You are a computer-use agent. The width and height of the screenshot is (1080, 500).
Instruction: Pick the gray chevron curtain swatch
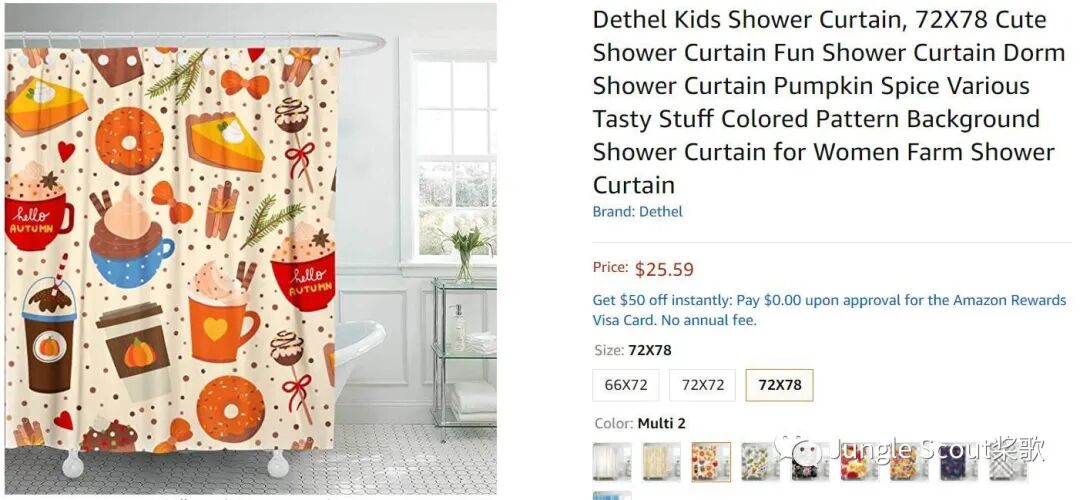1008,461
